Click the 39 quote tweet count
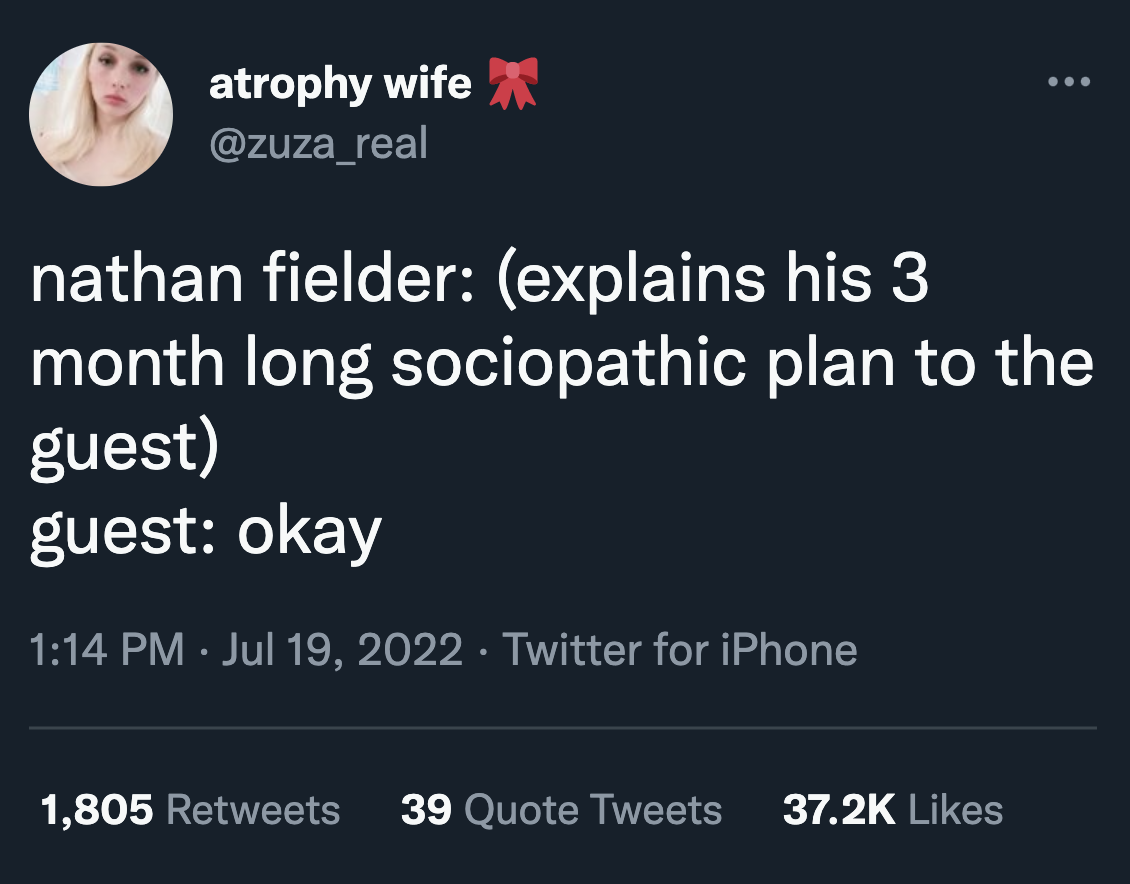The height and width of the screenshot is (884, 1130). point(425,809)
